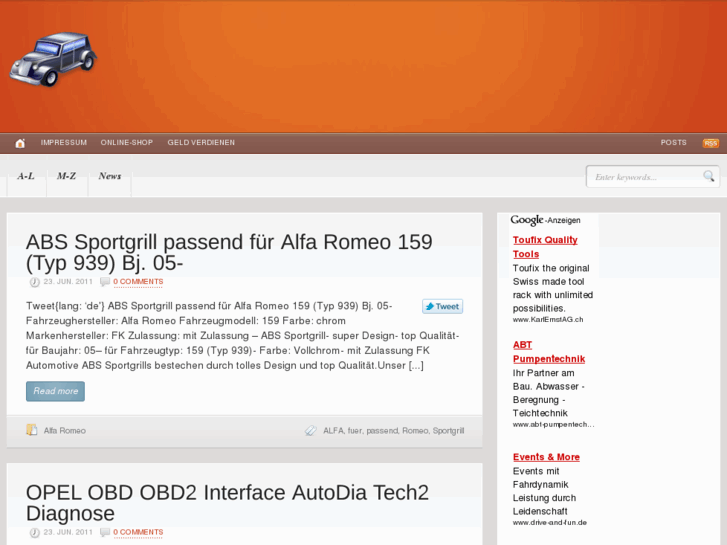This screenshot has width=727, height=545.
Task: Click the ABS Sportgrill post excerpt text
Action: pos(242,335)
